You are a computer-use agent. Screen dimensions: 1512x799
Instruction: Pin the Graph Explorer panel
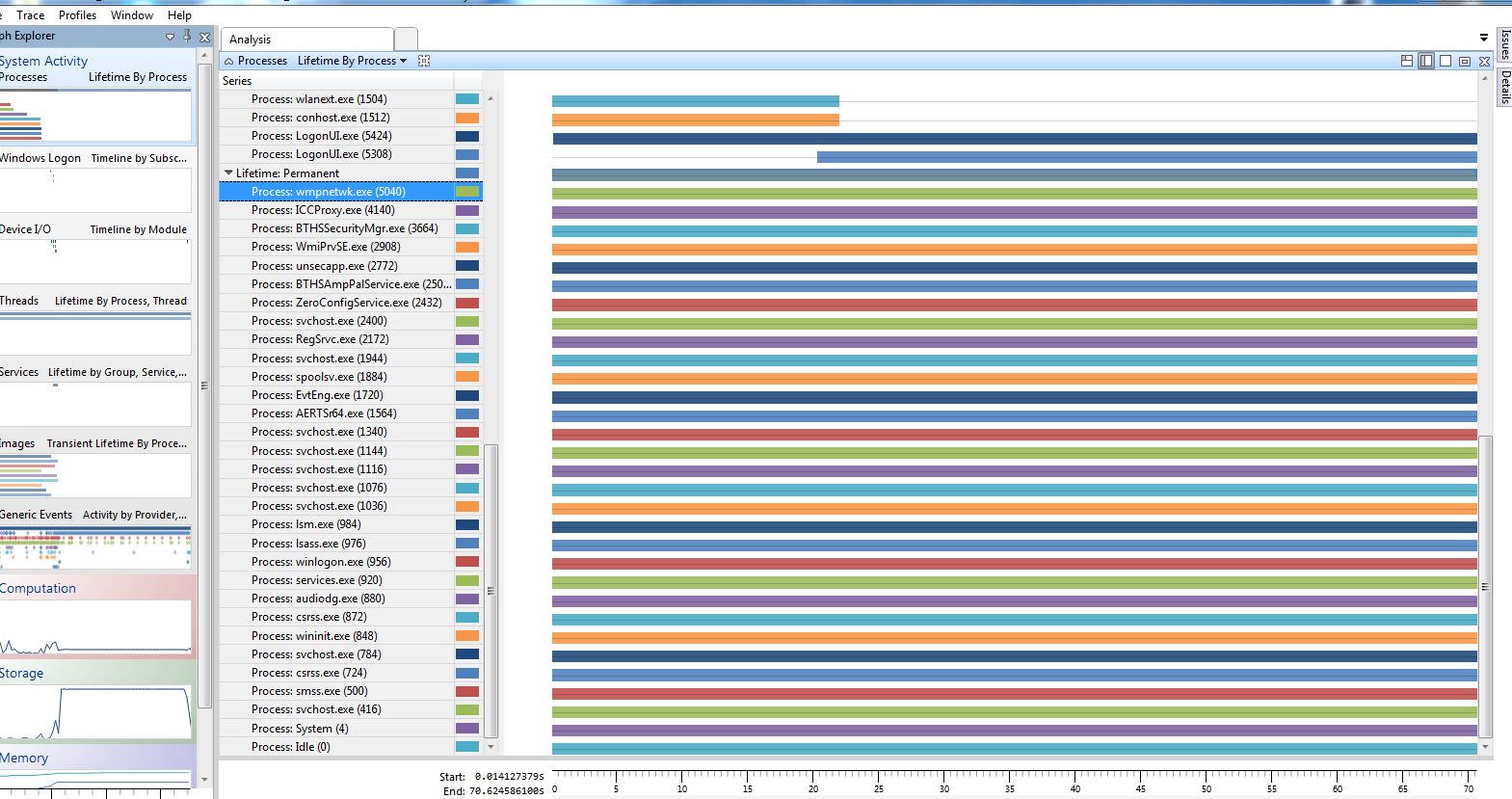187,37
